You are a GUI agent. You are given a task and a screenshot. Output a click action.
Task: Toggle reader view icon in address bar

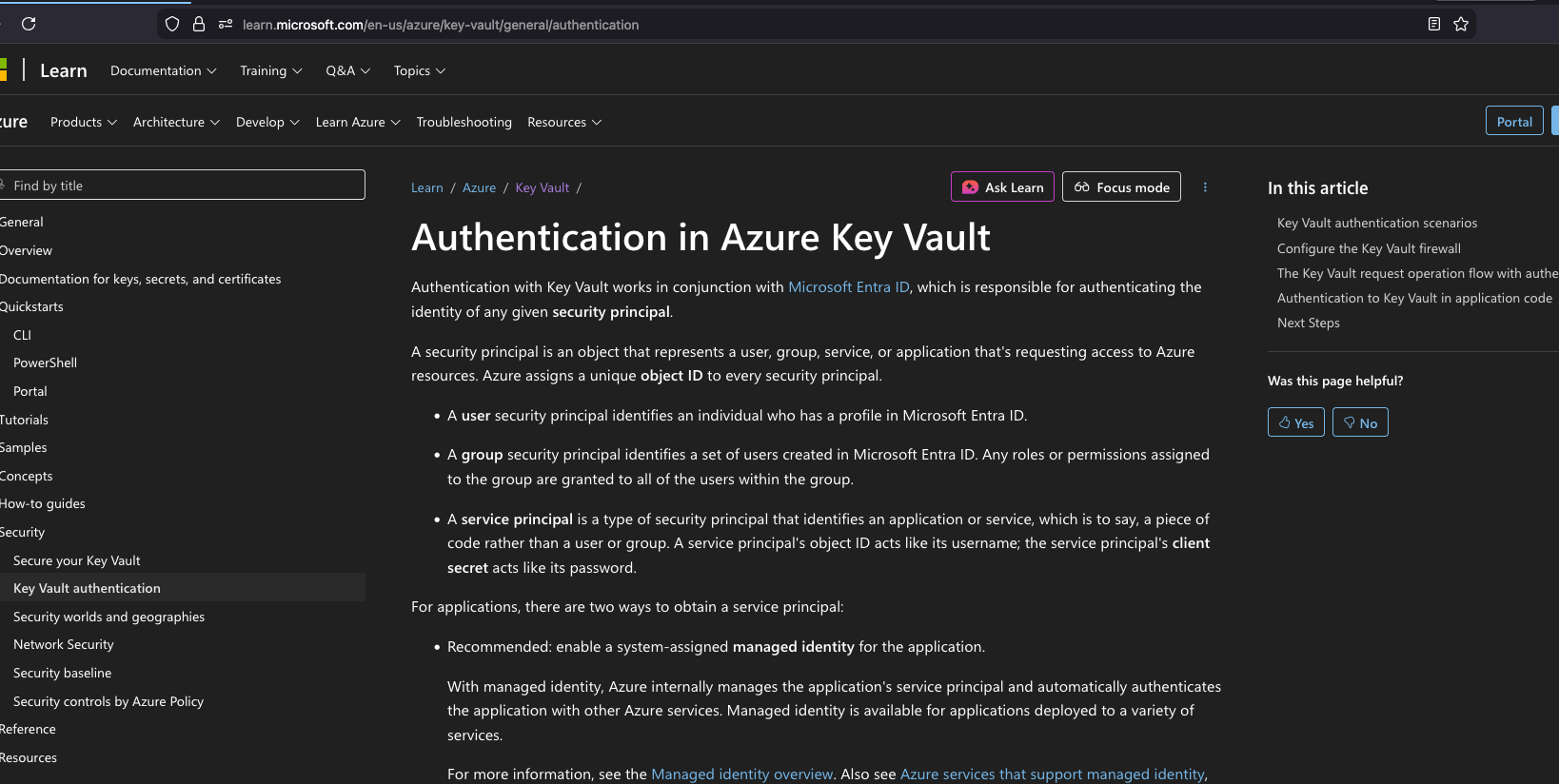(x=1434, y=25)
